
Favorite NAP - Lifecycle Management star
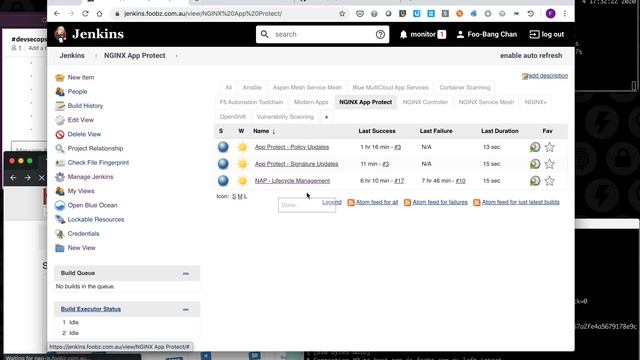[549, 181]
